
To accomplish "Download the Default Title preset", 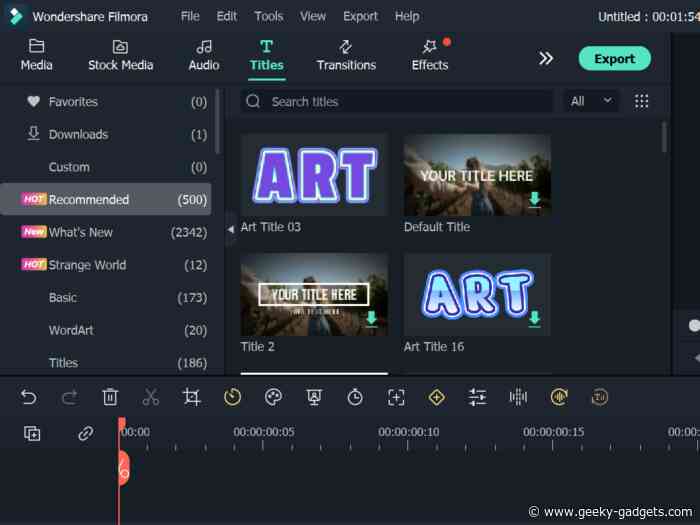I will (x=534, y=199).
